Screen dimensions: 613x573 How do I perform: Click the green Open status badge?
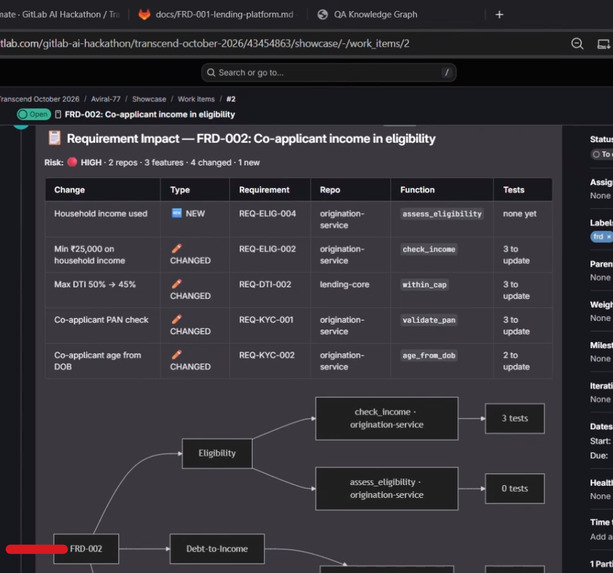[34, 115]
